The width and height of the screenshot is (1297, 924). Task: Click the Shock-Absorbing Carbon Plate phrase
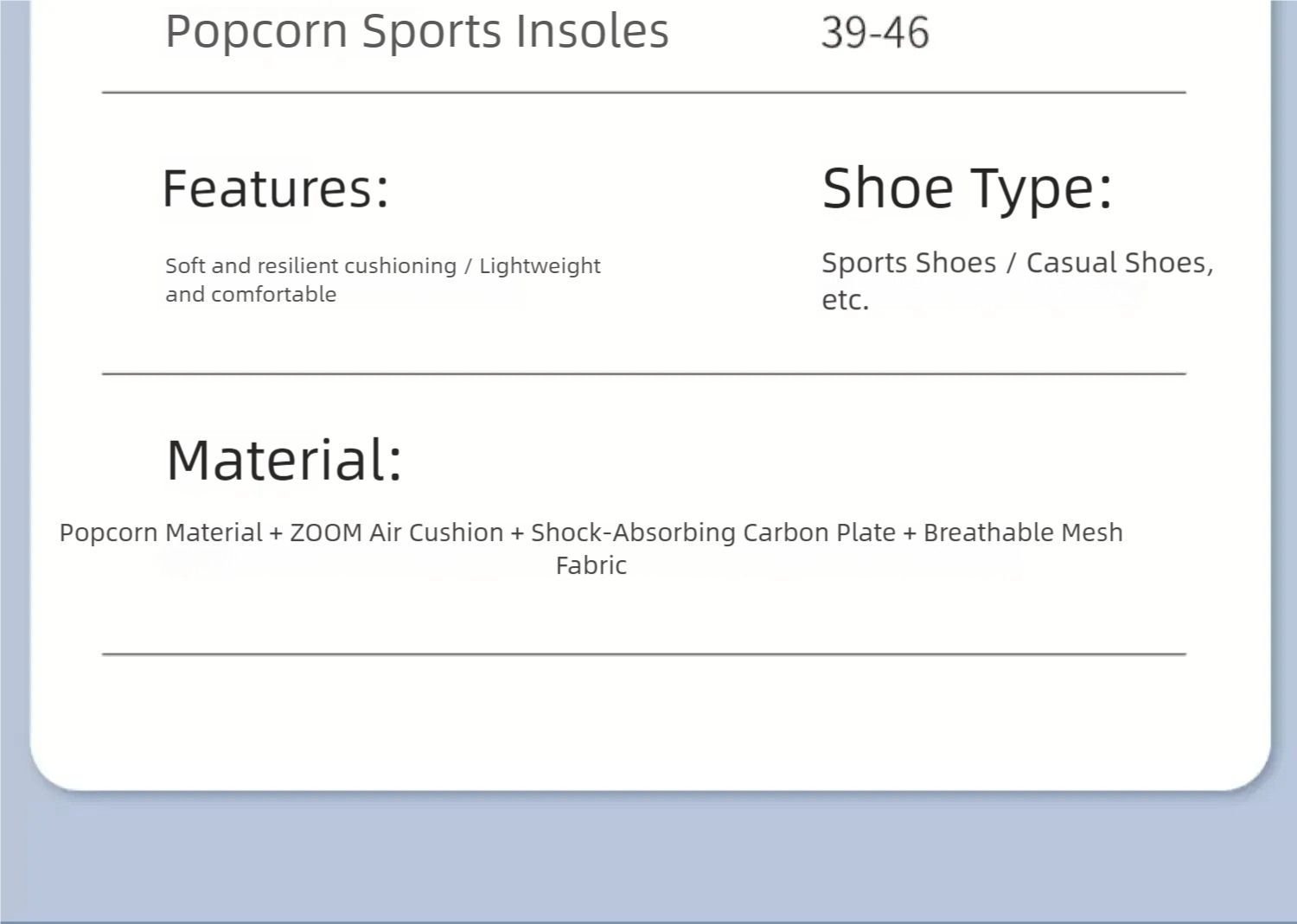[x=712, y=532]
